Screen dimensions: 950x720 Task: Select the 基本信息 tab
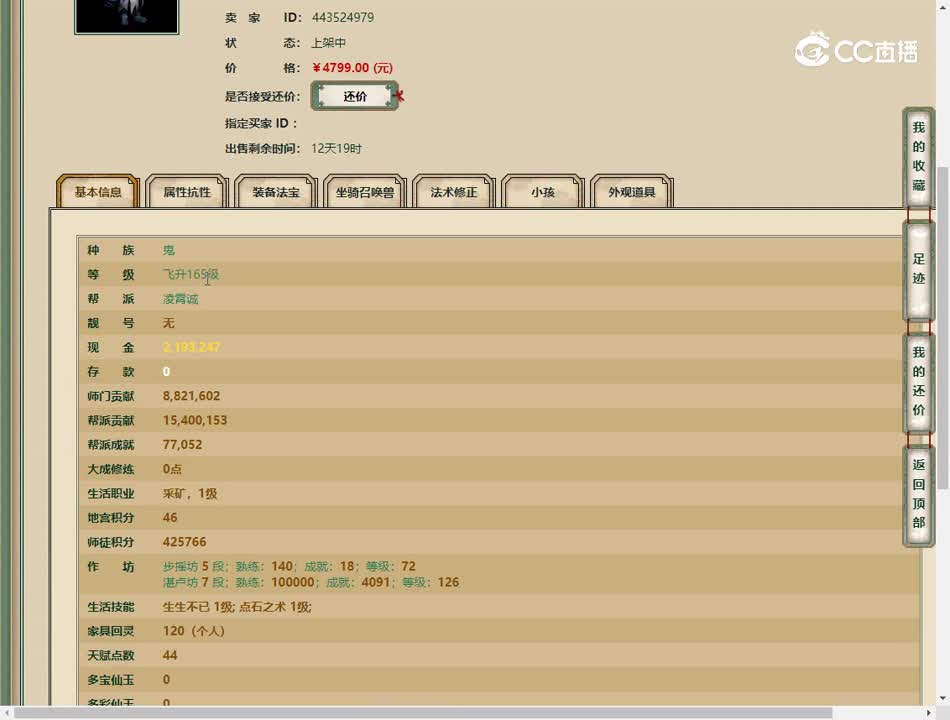click(96, 192)
